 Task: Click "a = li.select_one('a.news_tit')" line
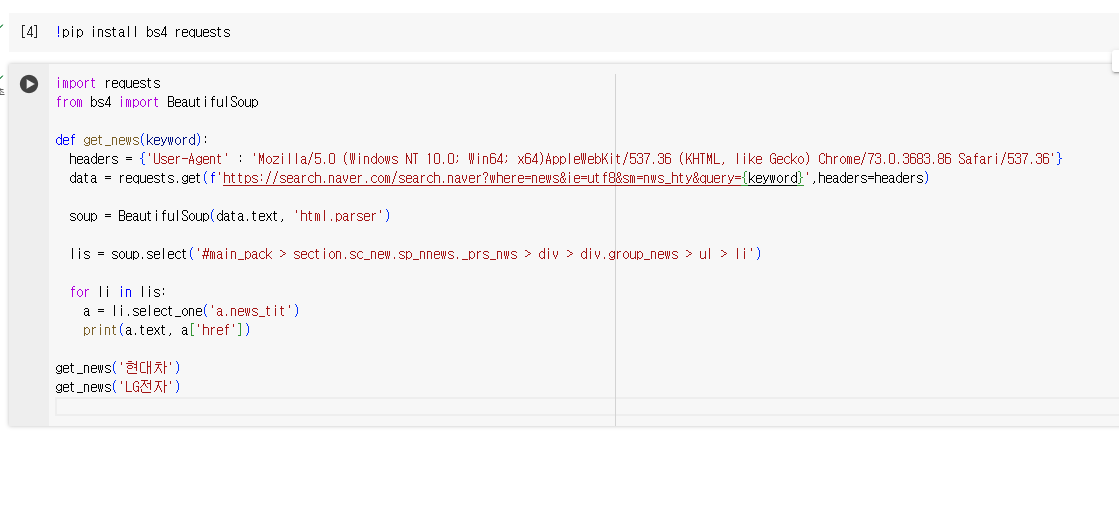tap(191, 311)
